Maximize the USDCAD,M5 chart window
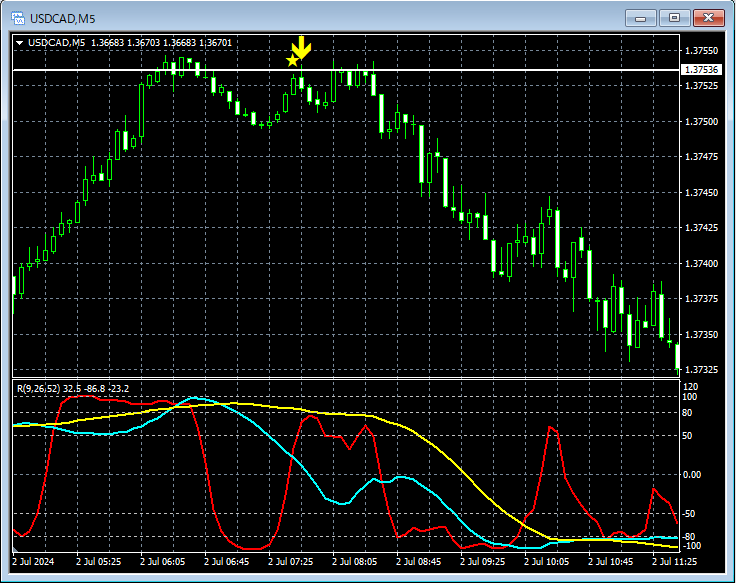Viewport: 737px width, 583px height. [x=674, y=18]
